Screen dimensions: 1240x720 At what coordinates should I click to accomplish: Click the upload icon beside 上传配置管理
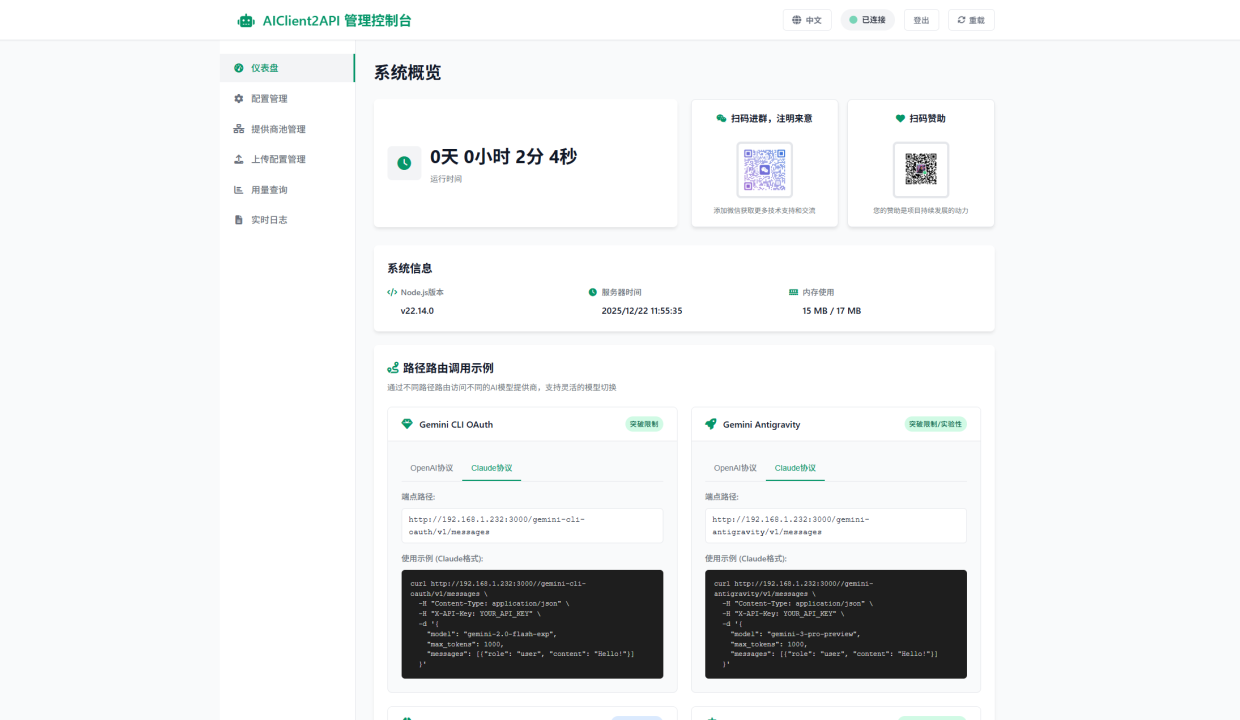pyautogui.click(x=239, y=159)
